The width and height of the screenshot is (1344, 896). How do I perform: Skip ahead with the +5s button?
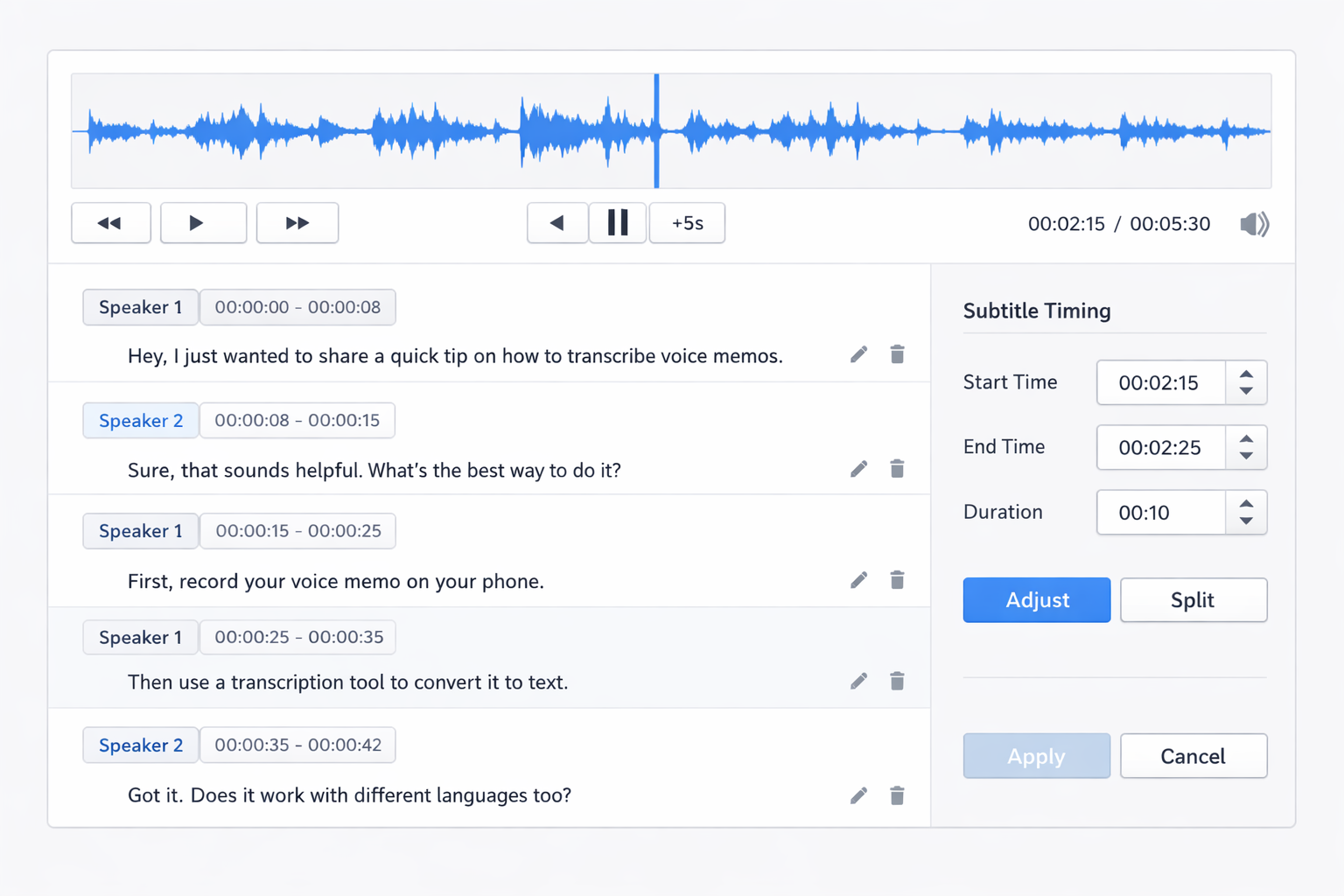[x=686, y=223]
